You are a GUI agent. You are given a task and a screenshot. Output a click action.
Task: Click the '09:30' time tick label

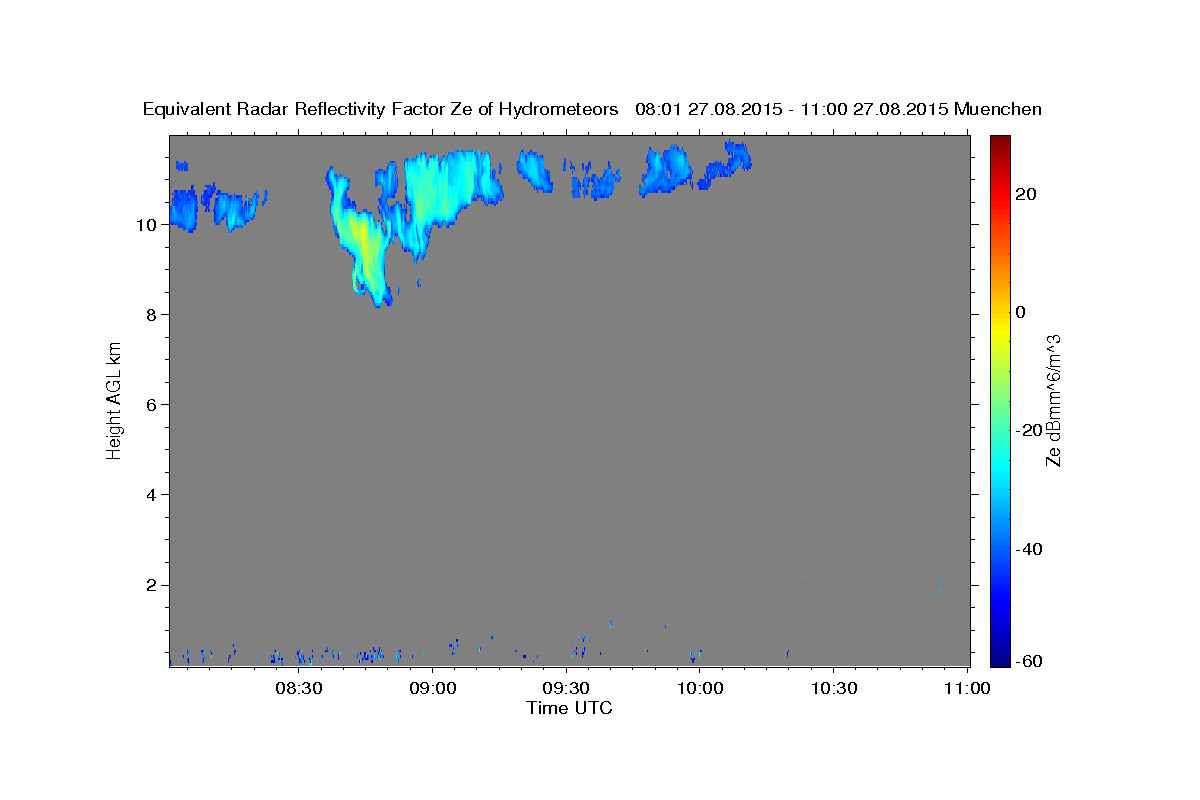566,688
